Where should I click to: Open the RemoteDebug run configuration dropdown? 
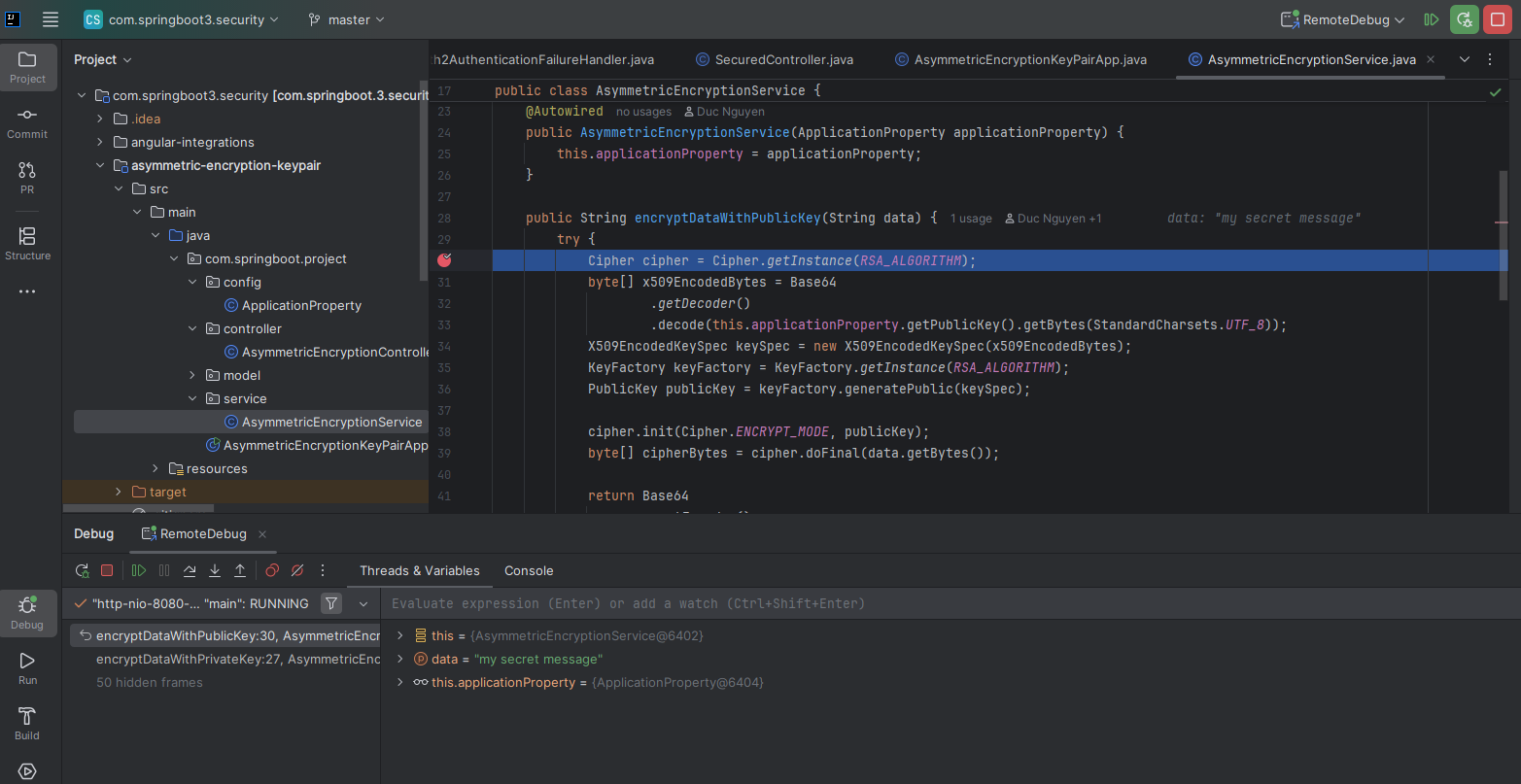[1343, 19]
